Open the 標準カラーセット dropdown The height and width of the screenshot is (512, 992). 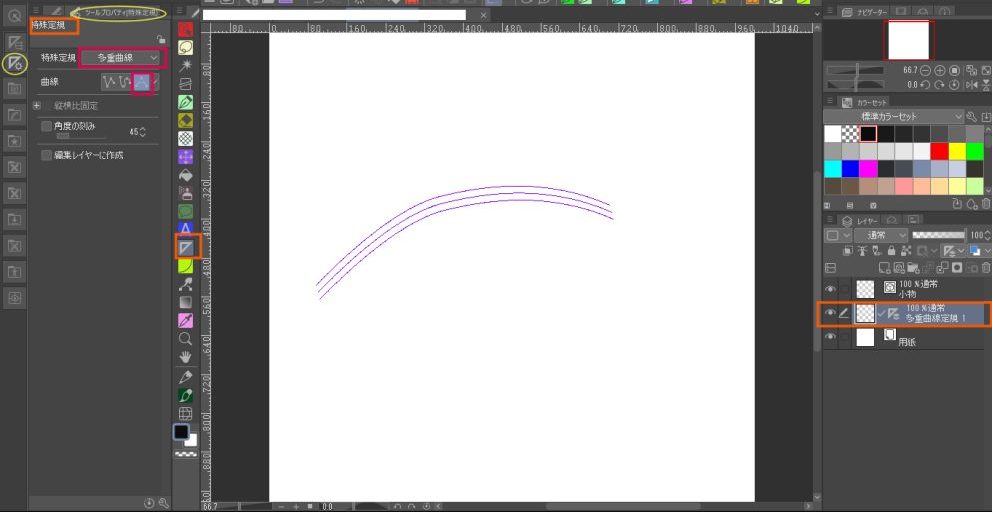[x=893, y=117]
